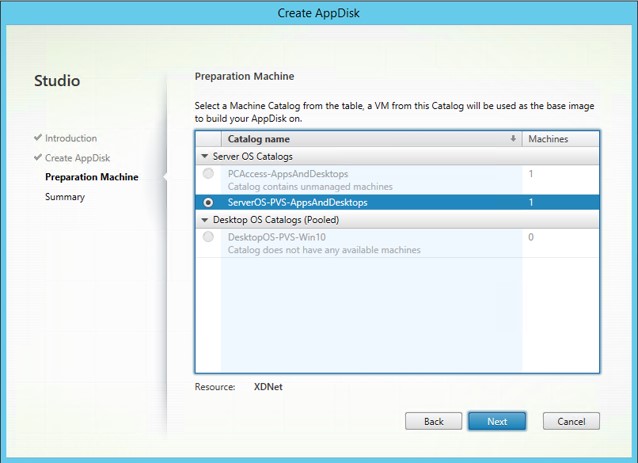The width and height of the screenshot is (638, 463).
Task: Click the Machines column header
Action: pos(547,139)
